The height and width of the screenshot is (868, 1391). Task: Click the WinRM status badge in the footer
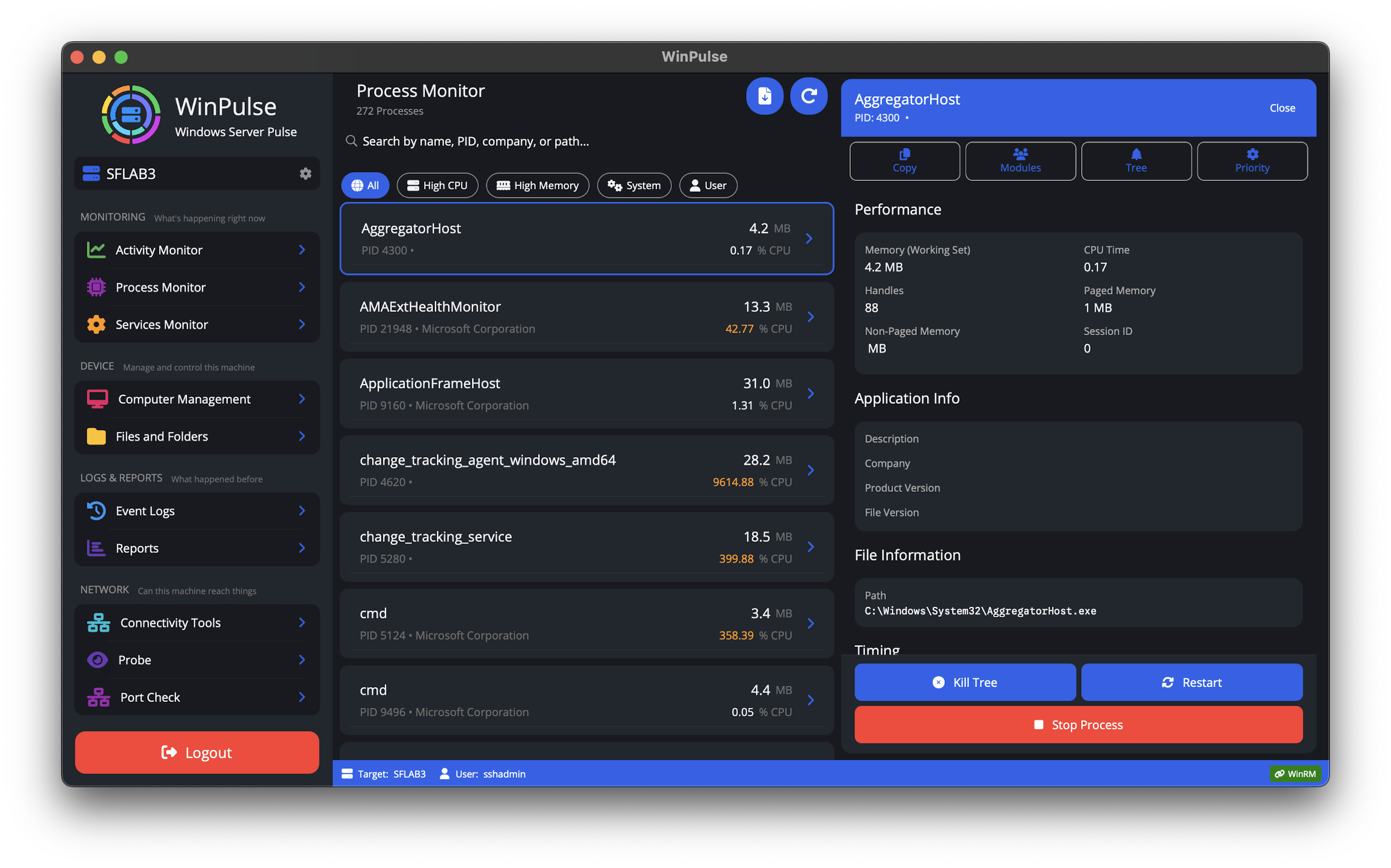[1295, 773]
